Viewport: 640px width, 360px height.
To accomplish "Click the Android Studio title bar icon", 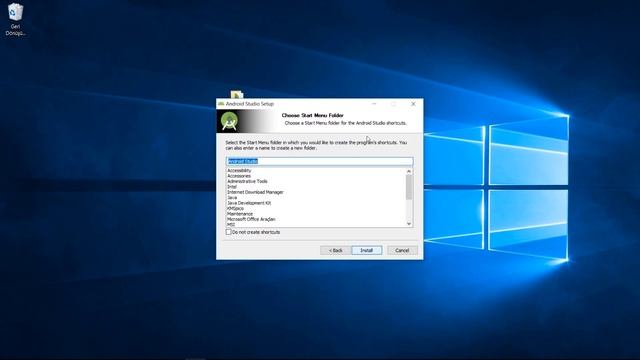I will pos(221,104).
